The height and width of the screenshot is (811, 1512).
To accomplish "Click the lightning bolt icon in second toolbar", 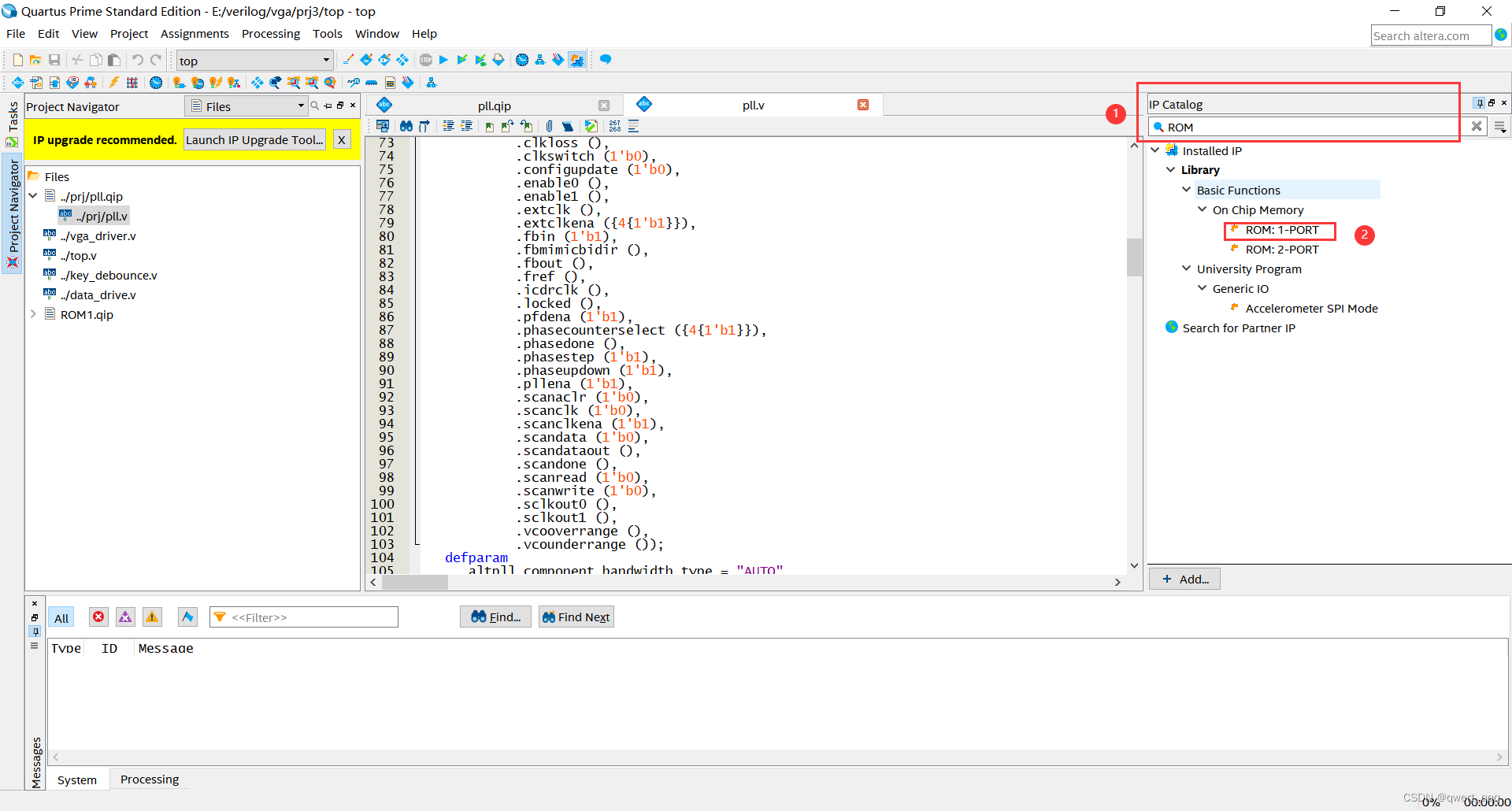I will 114,83.
